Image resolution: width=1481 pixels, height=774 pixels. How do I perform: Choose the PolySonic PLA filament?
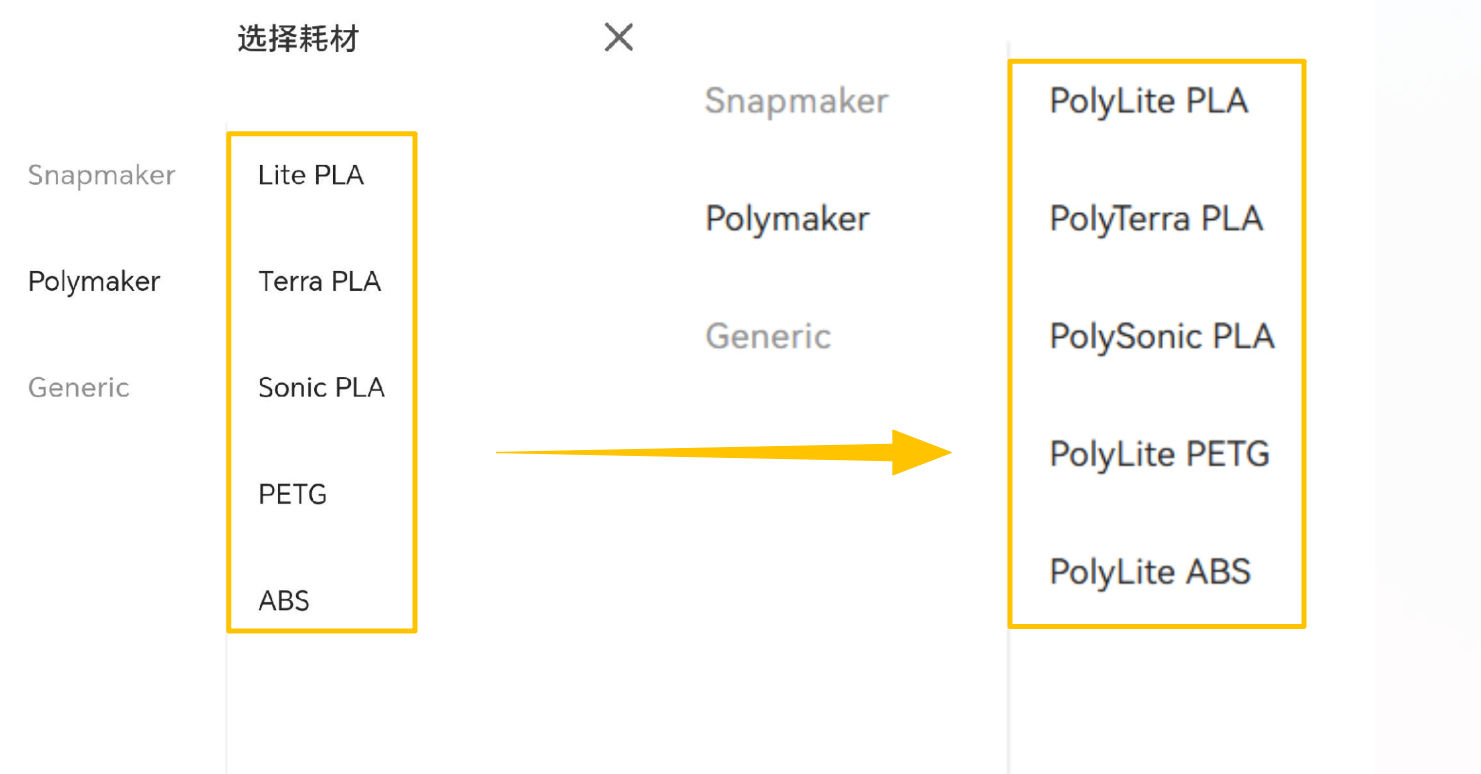(x=1162, y=336)
